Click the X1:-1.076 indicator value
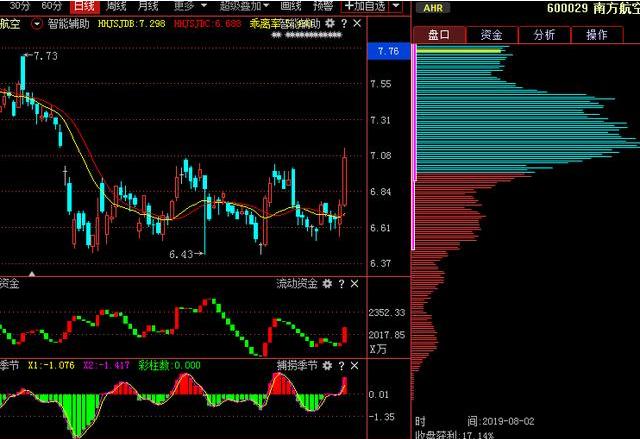The height and width of the screenshot is (439, 640). (51, 365)
